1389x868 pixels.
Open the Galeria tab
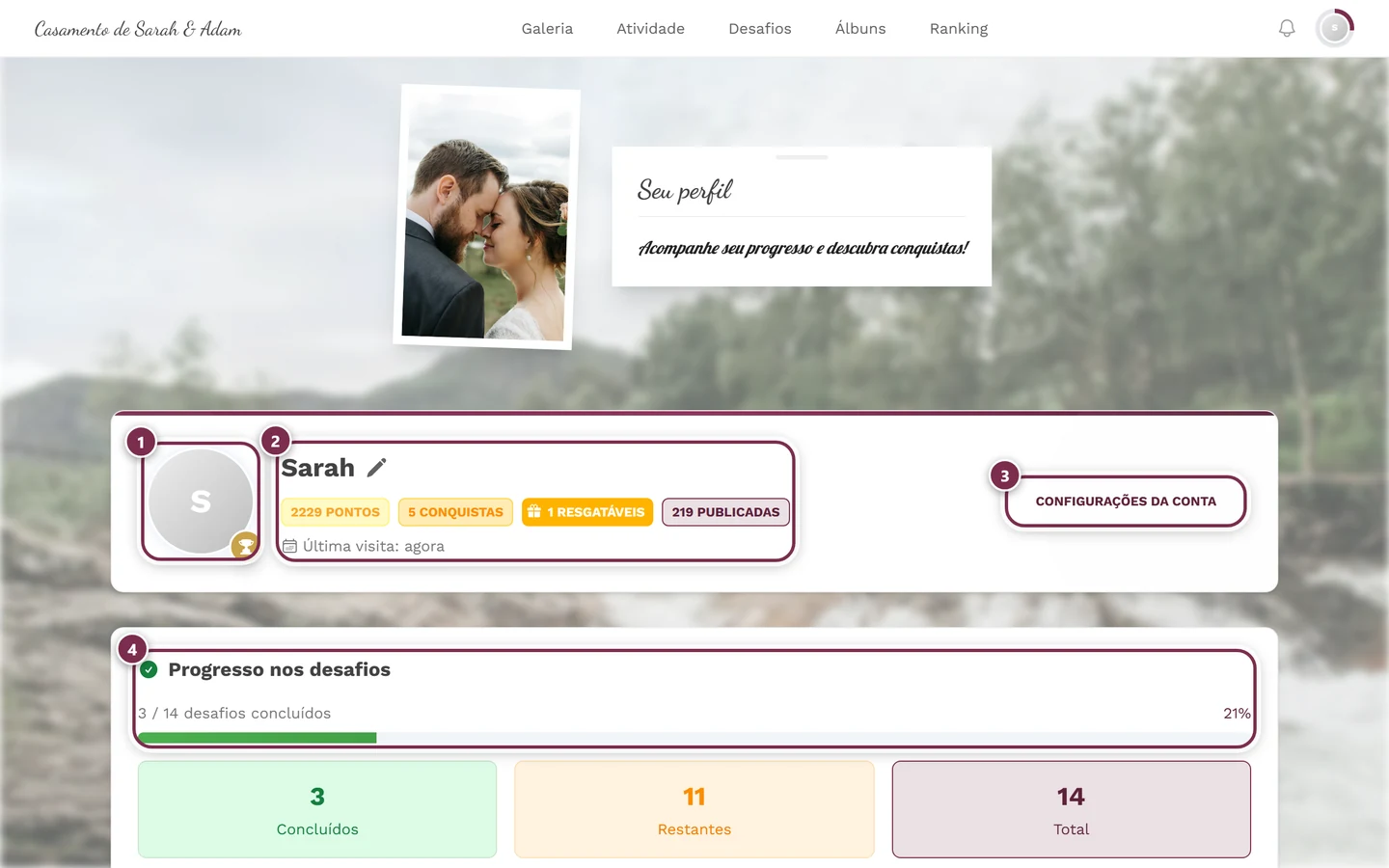[547, 29]
